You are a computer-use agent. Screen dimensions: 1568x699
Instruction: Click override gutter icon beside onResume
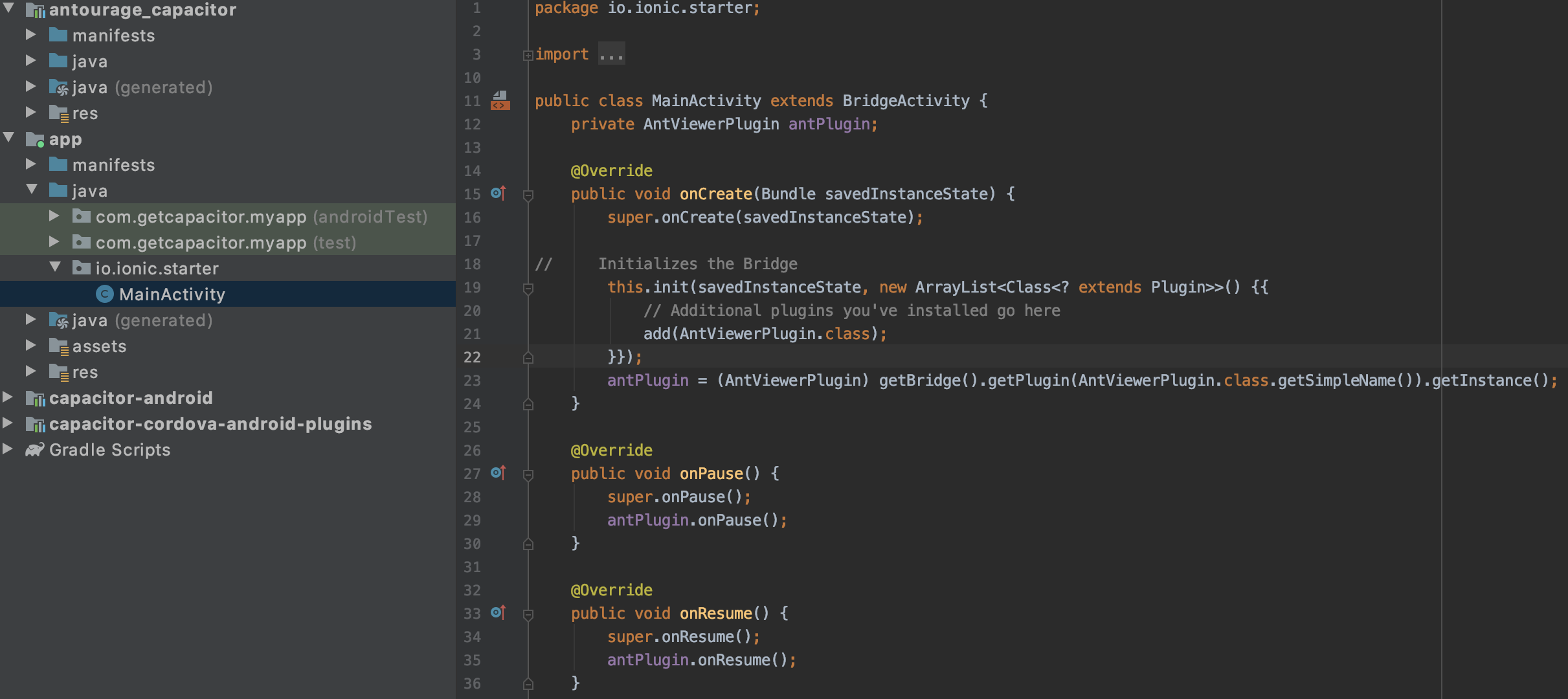[497, 612]
